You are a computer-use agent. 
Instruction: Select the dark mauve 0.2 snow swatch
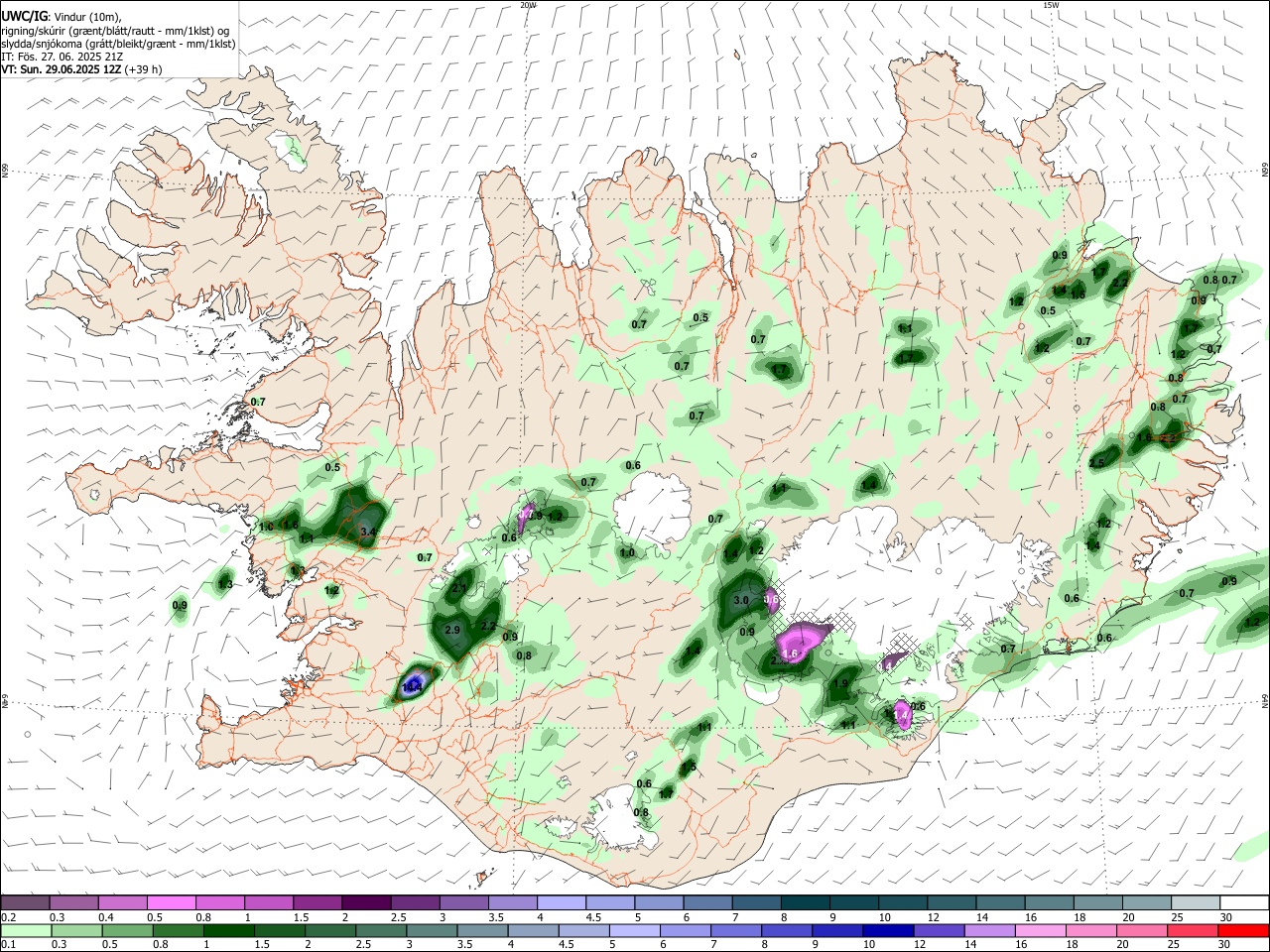[25, 902]
